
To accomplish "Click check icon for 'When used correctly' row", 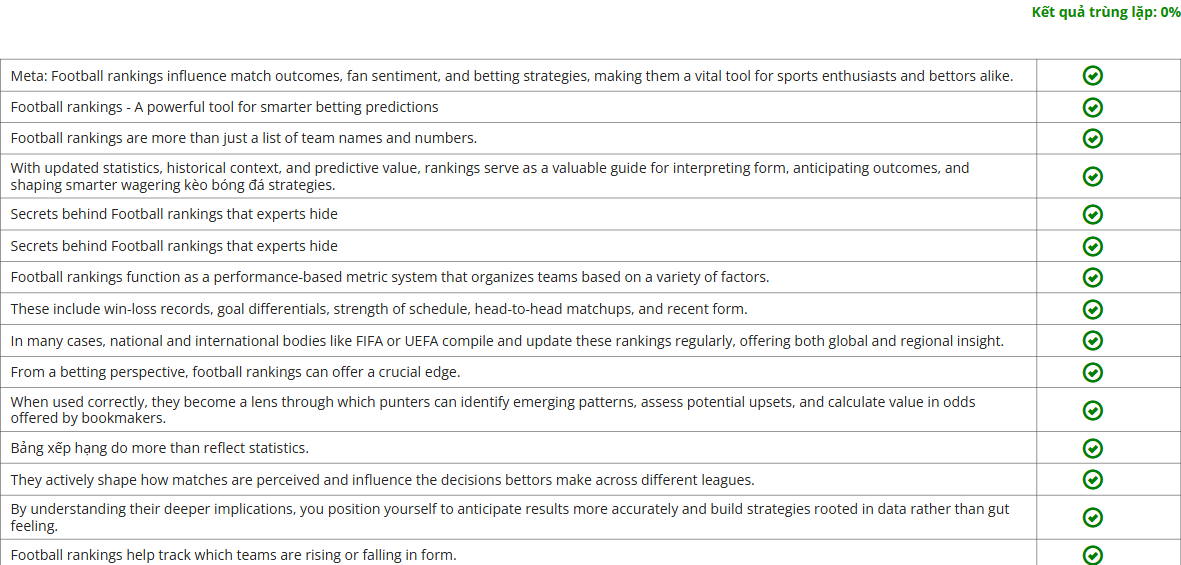I will 1093,410.
